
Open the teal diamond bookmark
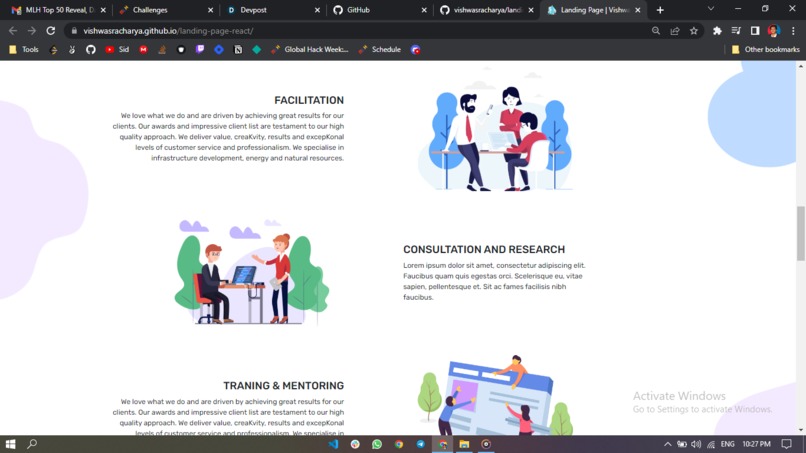pos(257,49)
